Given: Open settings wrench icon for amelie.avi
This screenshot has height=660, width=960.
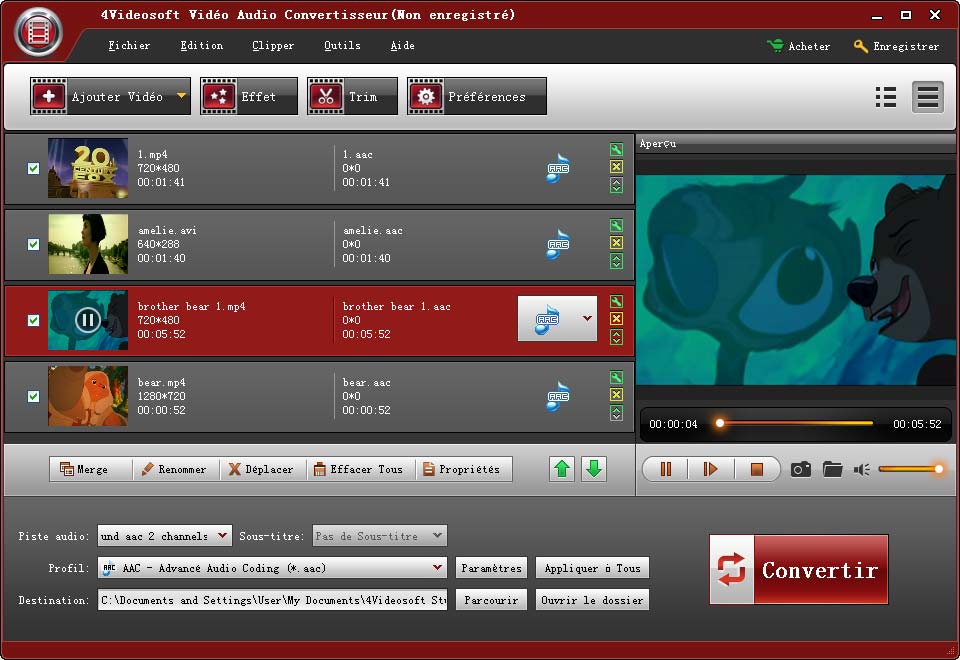Looking at the screenshot, I should [616, 226].
